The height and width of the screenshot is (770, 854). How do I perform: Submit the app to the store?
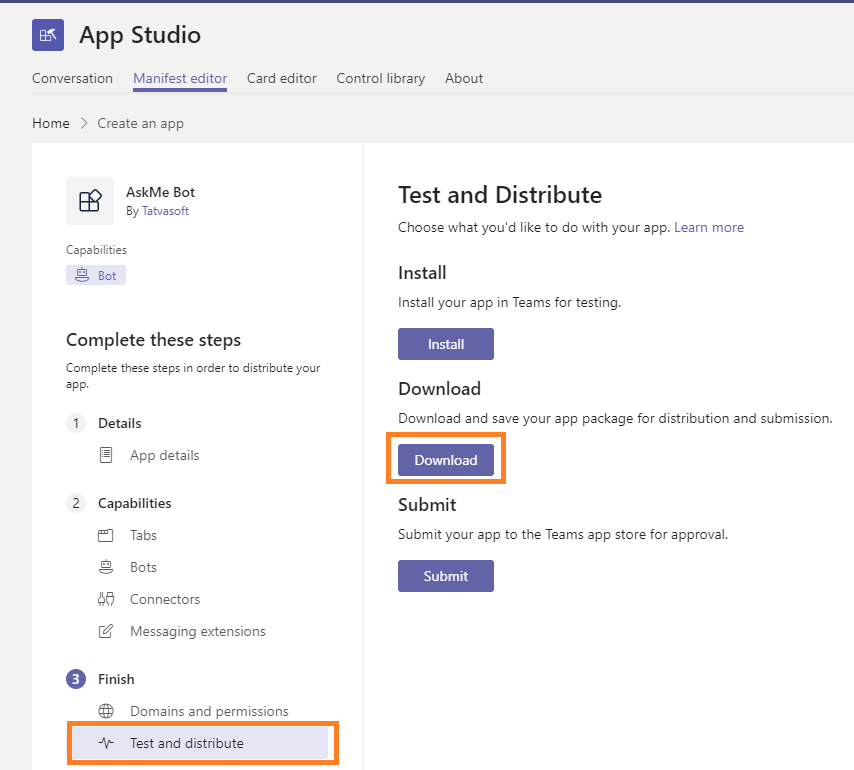[446, 576]
